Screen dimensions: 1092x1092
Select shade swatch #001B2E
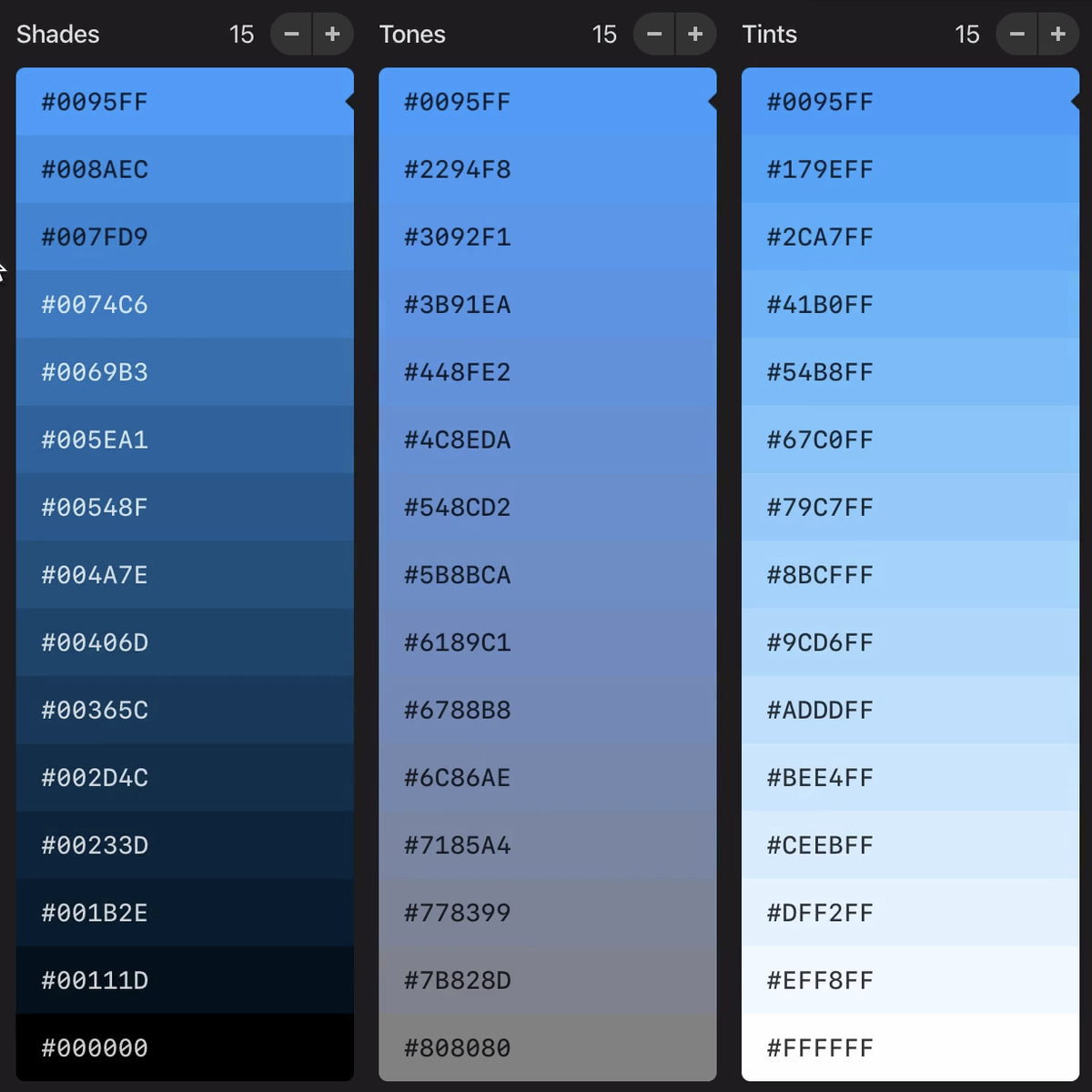(x=185, y=913)
